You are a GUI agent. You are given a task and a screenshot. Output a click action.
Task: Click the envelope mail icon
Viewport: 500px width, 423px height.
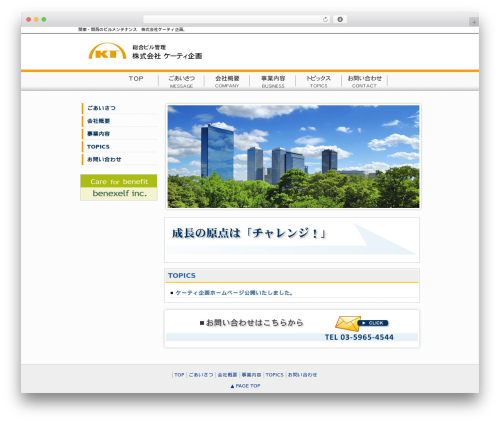(x=348, y=323)
